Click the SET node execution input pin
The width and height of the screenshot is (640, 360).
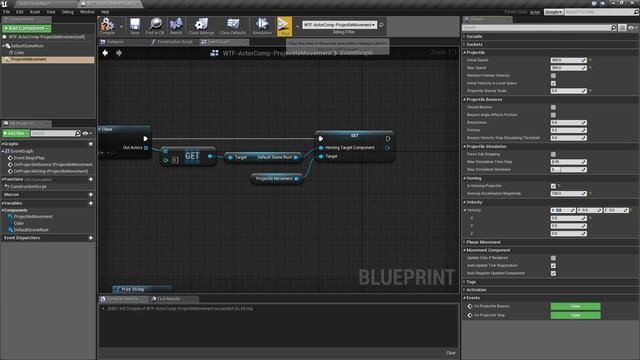(321, 139)
